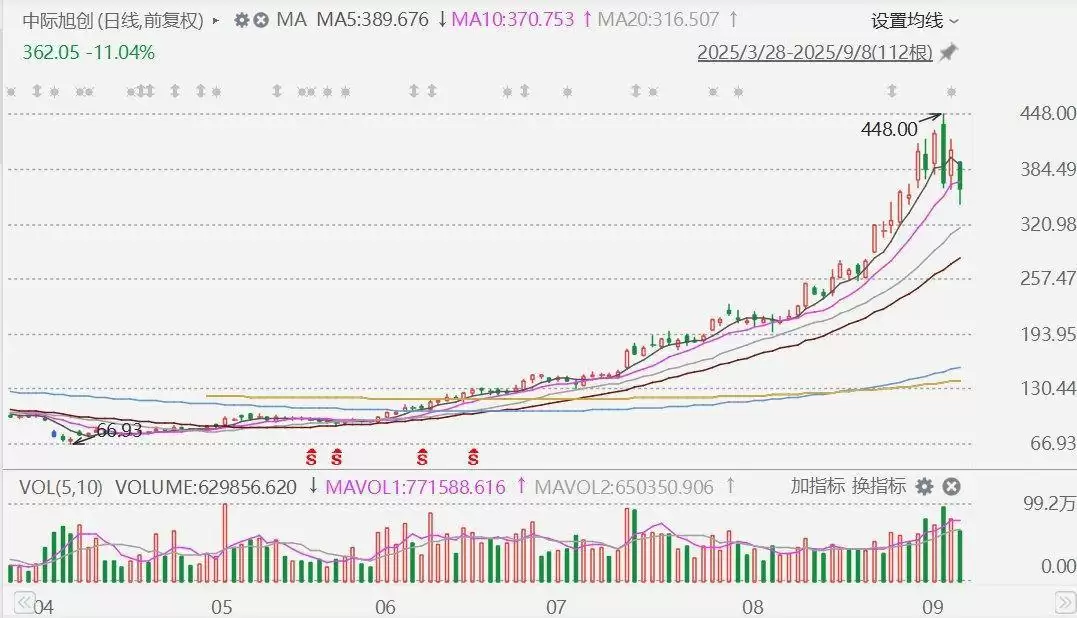This screenshot has height=618, width=1077.
Task: Click the 换指标 button
Action: click(878, 487)
